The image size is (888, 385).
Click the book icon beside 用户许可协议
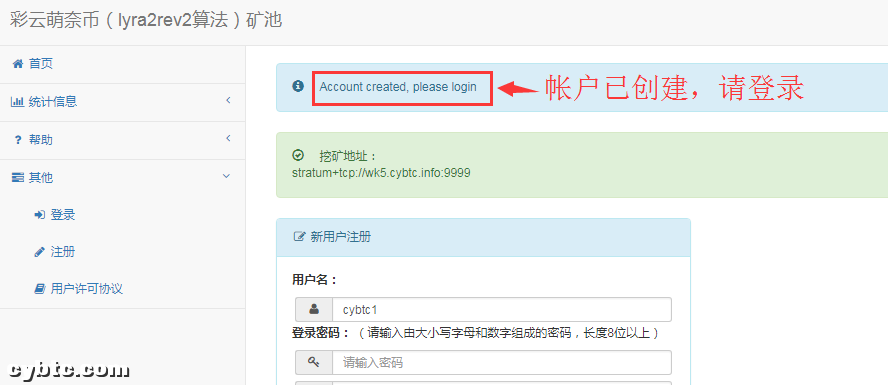point(40,289)
